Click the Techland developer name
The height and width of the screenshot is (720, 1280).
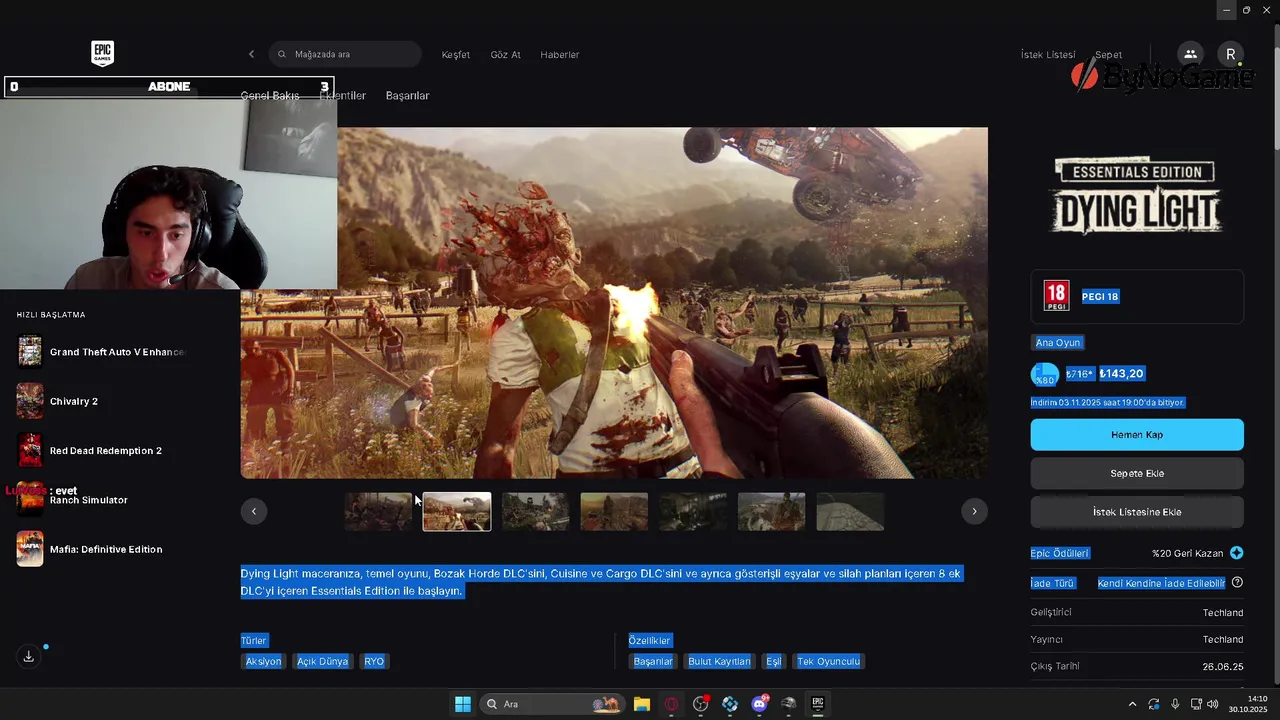pyautogui.click(x=1223, y=612)
